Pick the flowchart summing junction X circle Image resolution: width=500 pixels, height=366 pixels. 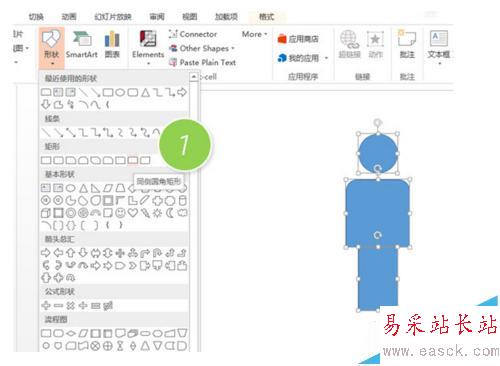click(x=95, y=346)
